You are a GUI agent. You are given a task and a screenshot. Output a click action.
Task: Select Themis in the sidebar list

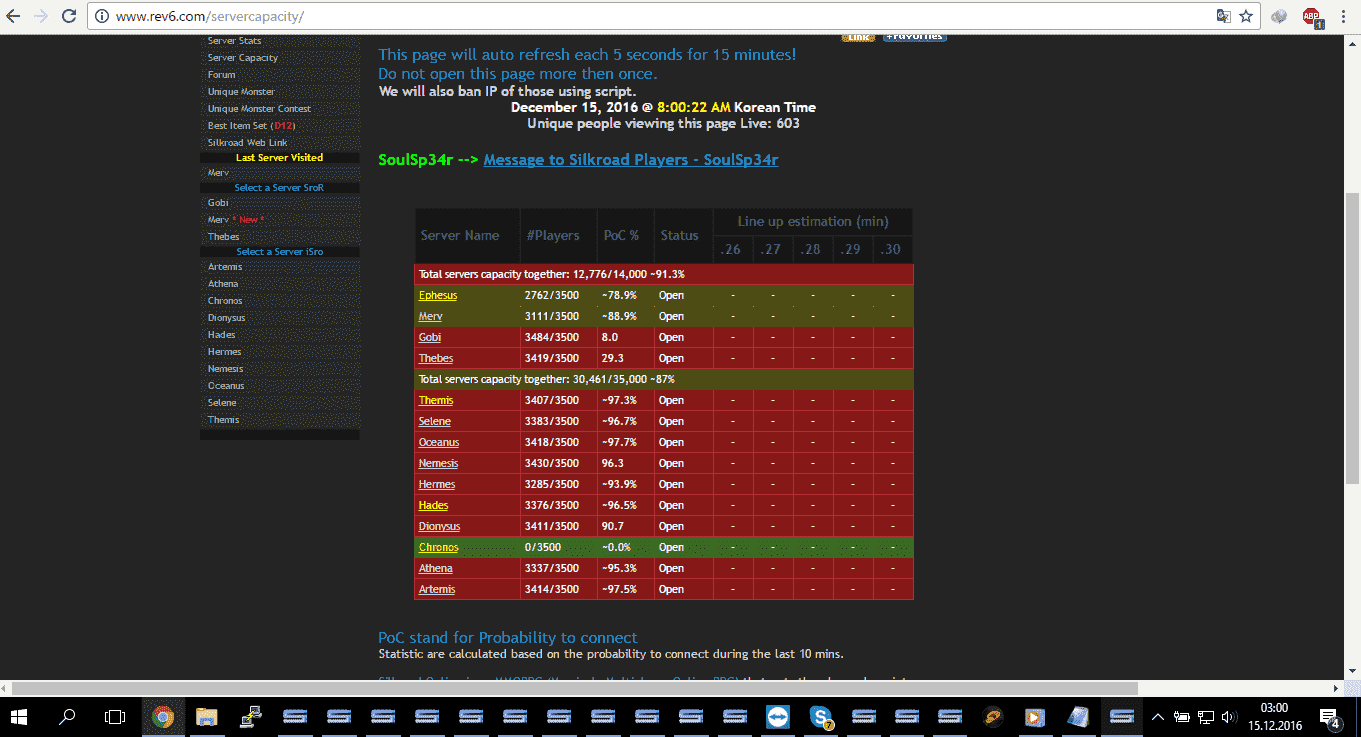pos(223,420)
